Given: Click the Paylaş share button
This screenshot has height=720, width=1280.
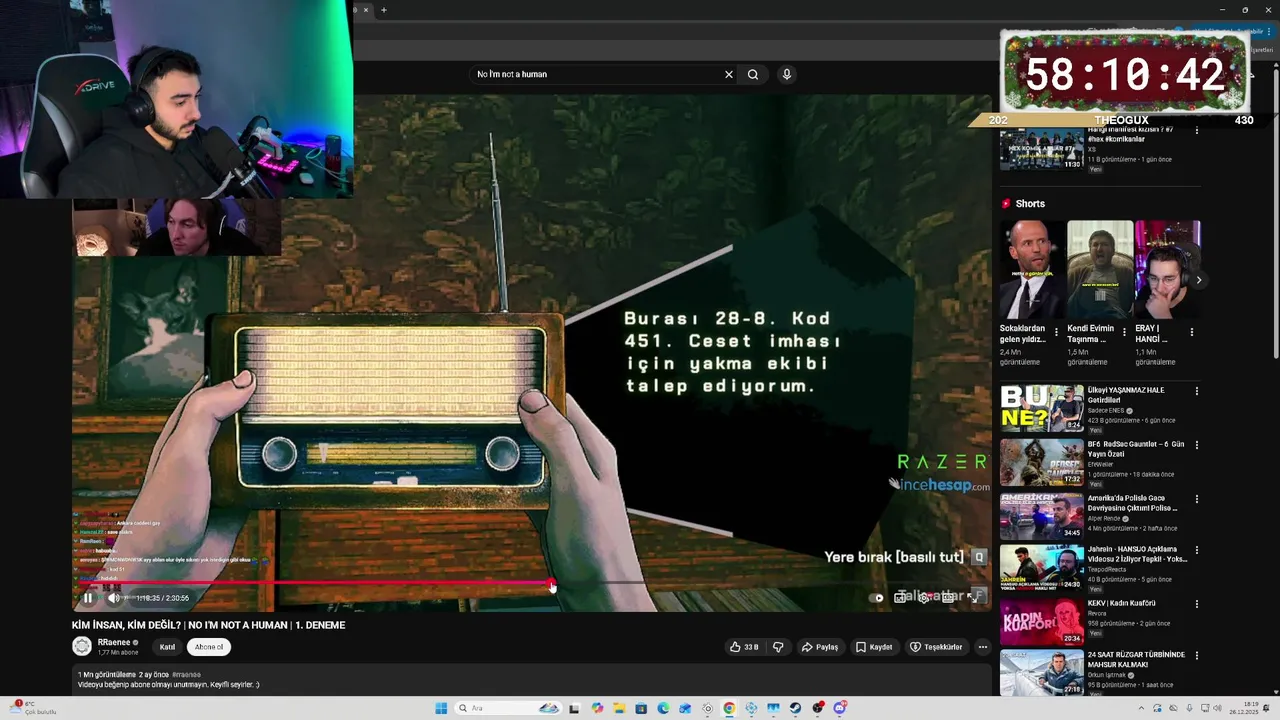Looking at the screenshot, I should coord(819,647).
